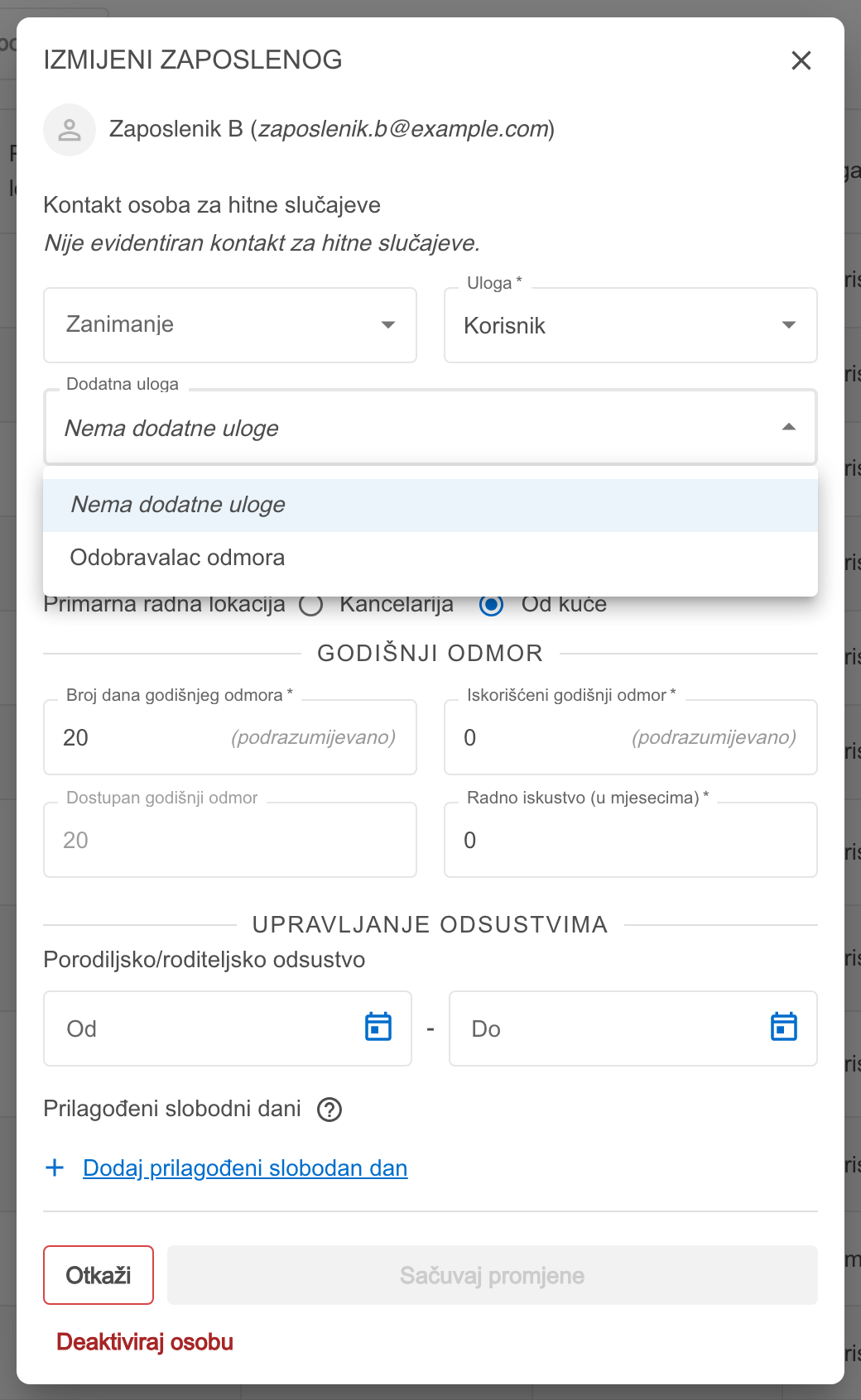This screenshot has width=861, height=1400.
Task: Click the Radno iskustvo (u mjesecima) field
Action: (631, 840)
